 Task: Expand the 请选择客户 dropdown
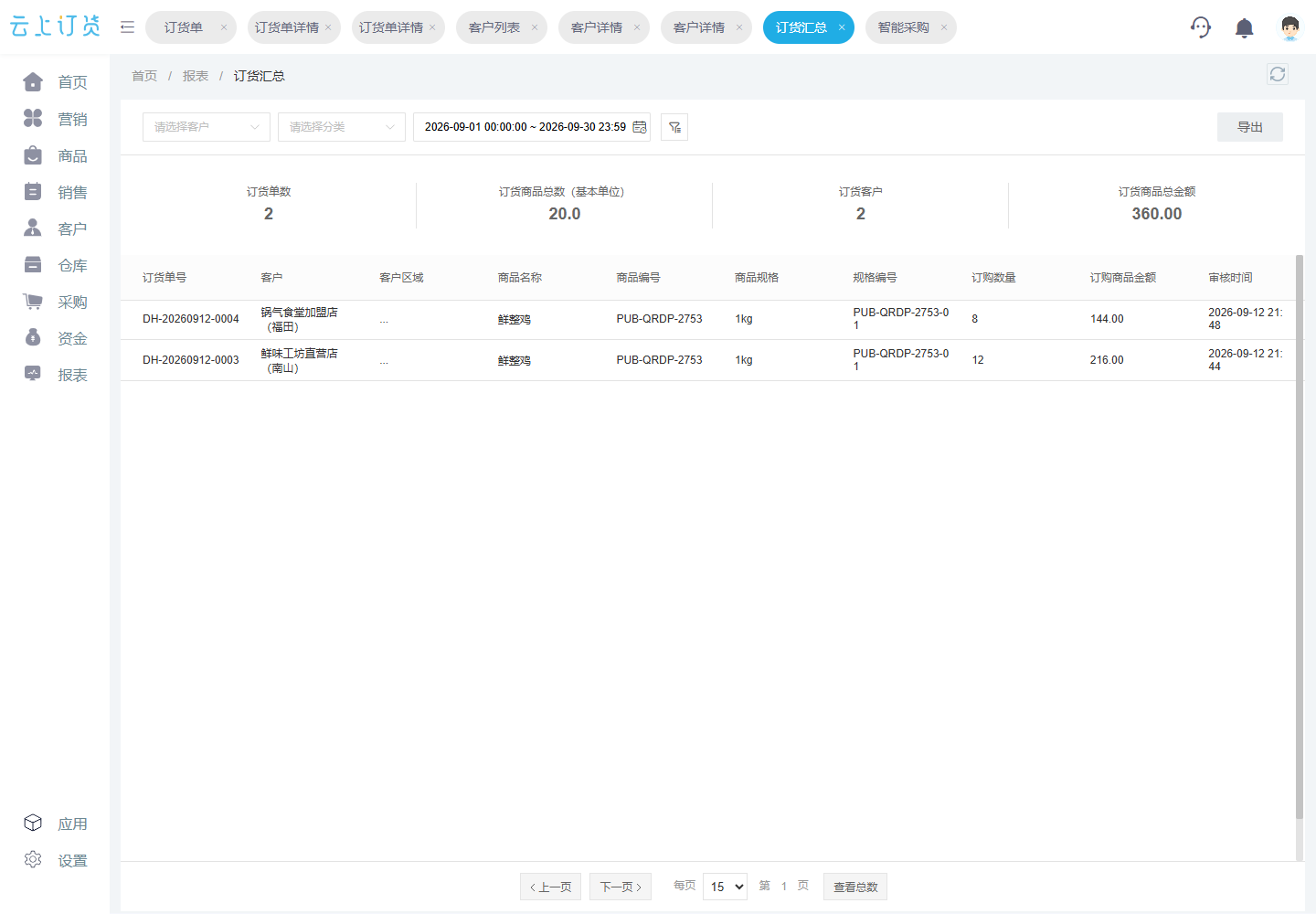coord(207,127)
